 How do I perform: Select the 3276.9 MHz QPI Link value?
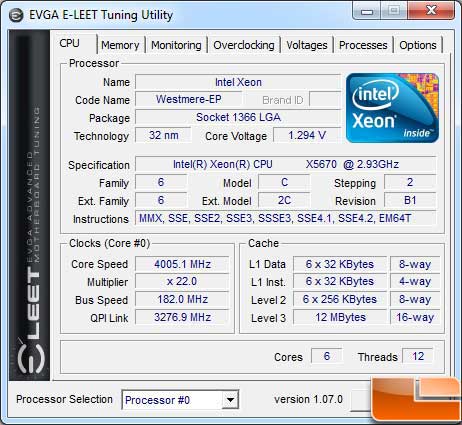(x=182, y=317)
